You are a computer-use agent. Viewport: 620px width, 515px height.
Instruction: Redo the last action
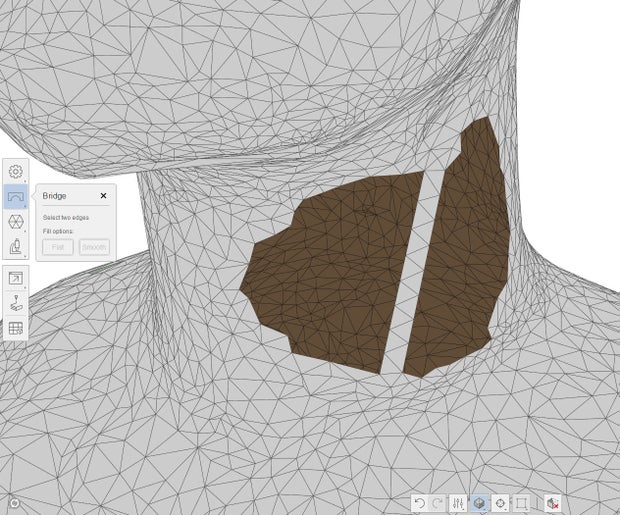point(437,503)
